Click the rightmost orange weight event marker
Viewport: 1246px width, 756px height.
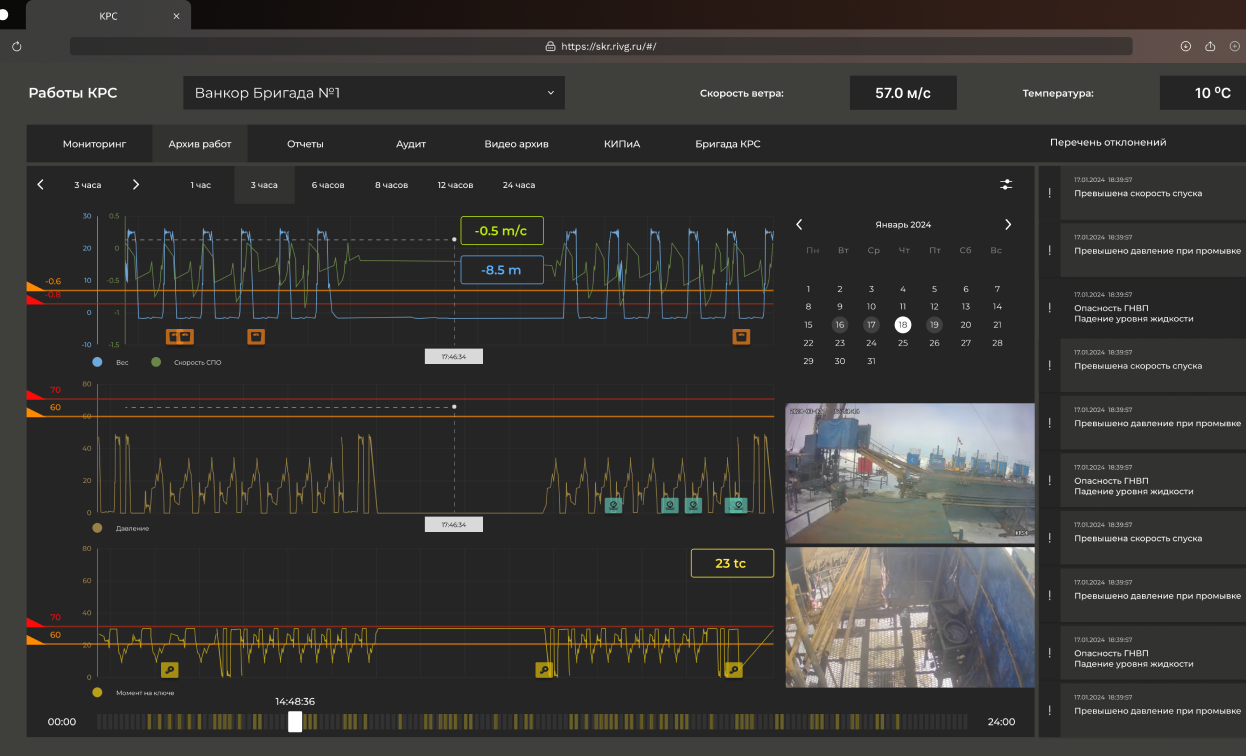coord(741,336)
